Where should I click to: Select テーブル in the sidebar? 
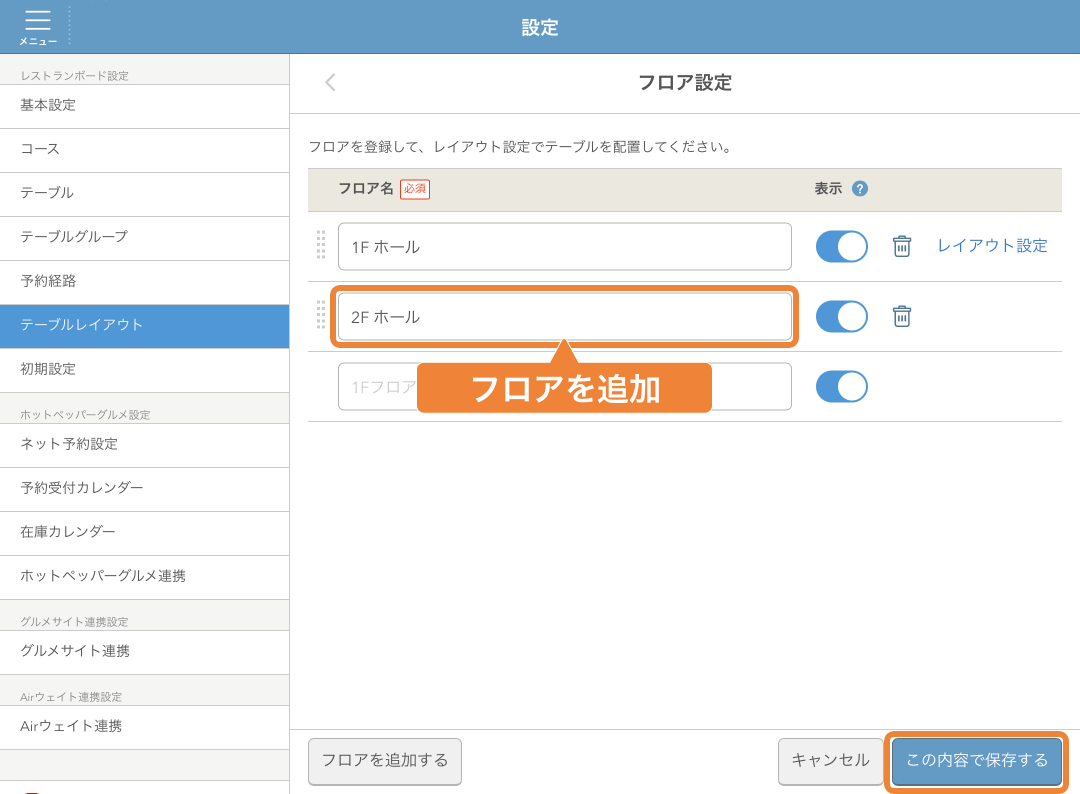[x=145, y=194]
